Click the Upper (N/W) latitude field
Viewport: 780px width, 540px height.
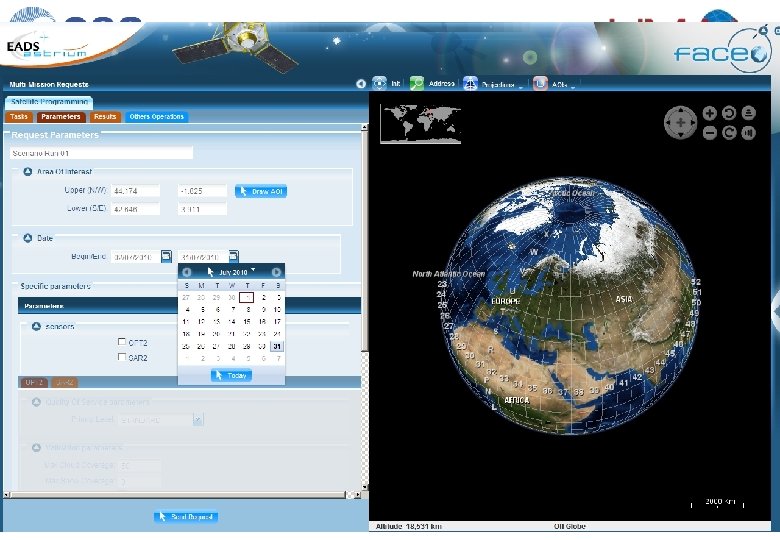point(135,191)
